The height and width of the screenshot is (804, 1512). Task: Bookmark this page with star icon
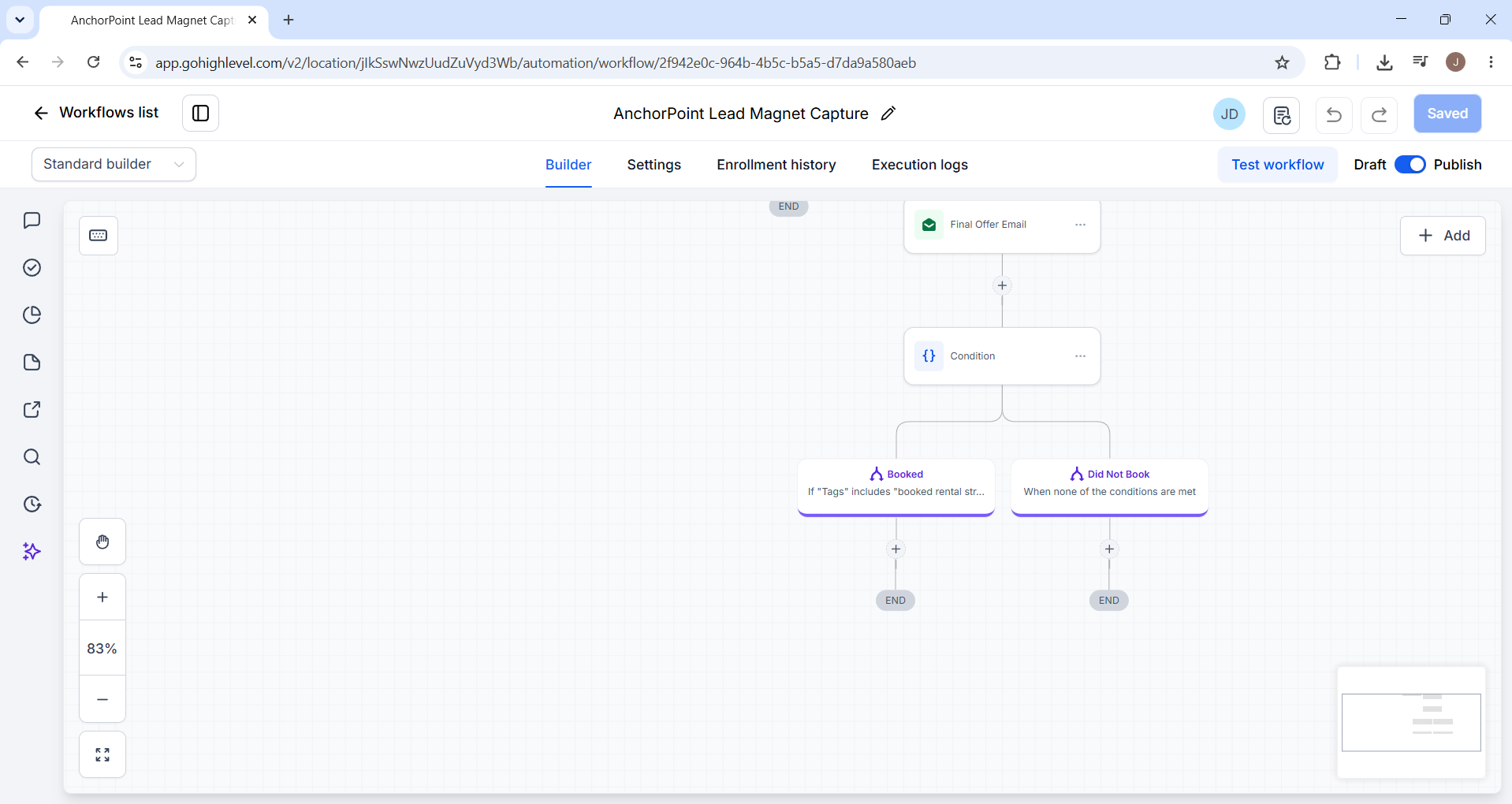point(1282,62)
